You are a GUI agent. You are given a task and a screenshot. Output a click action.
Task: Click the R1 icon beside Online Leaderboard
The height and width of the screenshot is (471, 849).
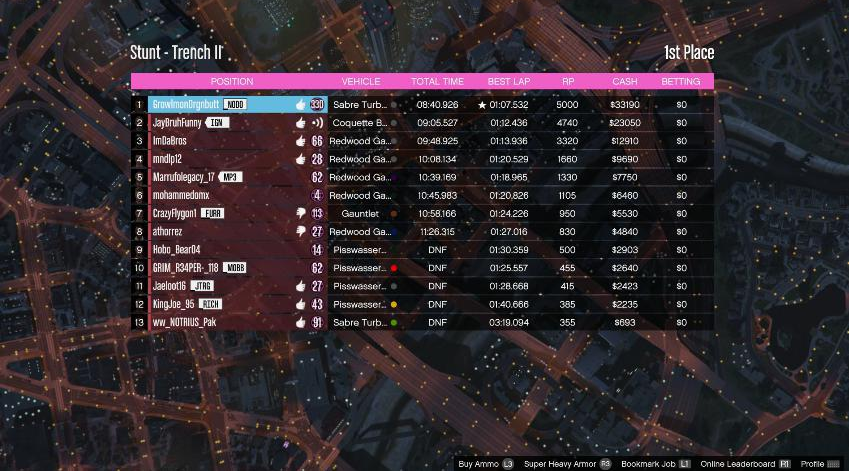[x=785, y=464]
